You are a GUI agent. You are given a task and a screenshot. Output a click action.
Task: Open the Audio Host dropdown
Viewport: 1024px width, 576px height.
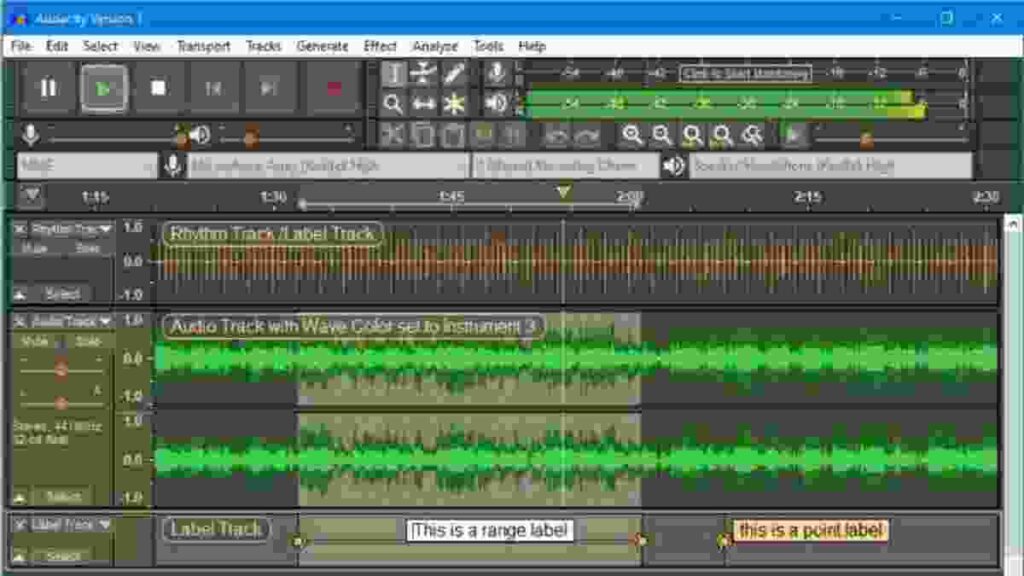coord(87,166)
